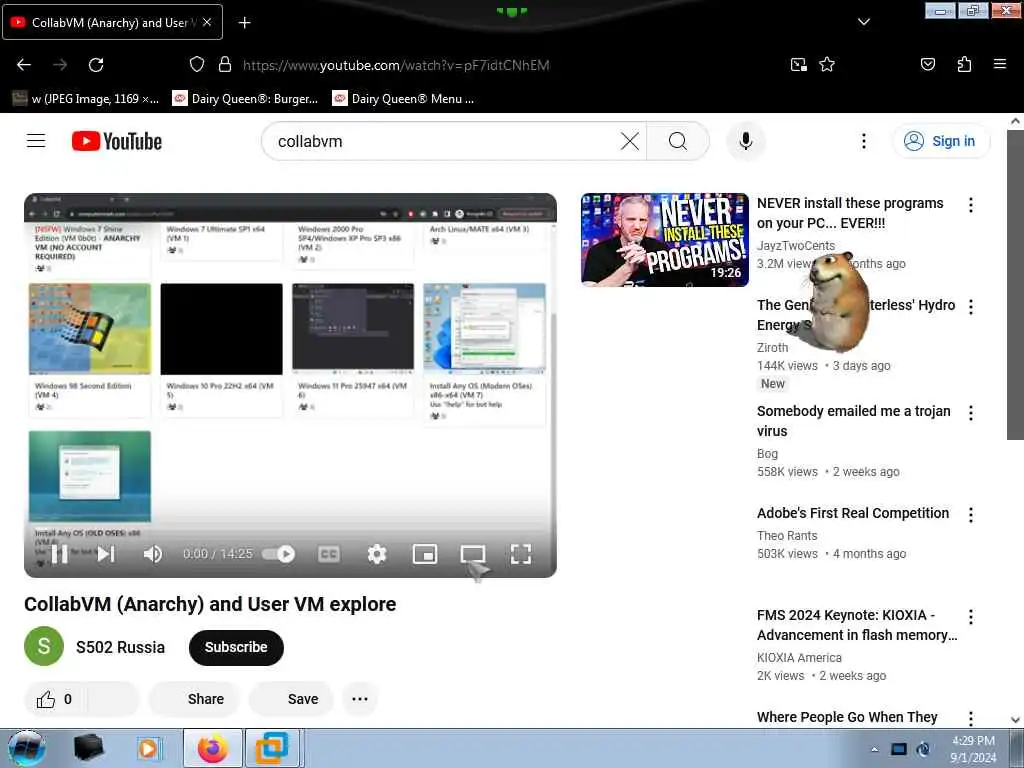Open the tracking protection shield icon

pyautogui.click(x=197, y=64)
